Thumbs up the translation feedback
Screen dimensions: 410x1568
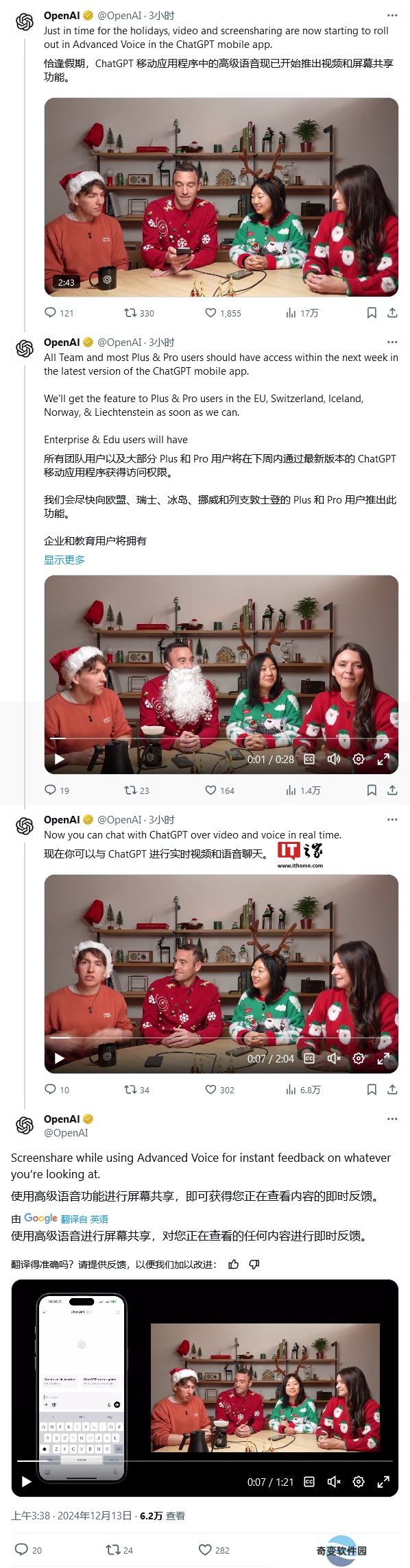(x=234, y=1265)
